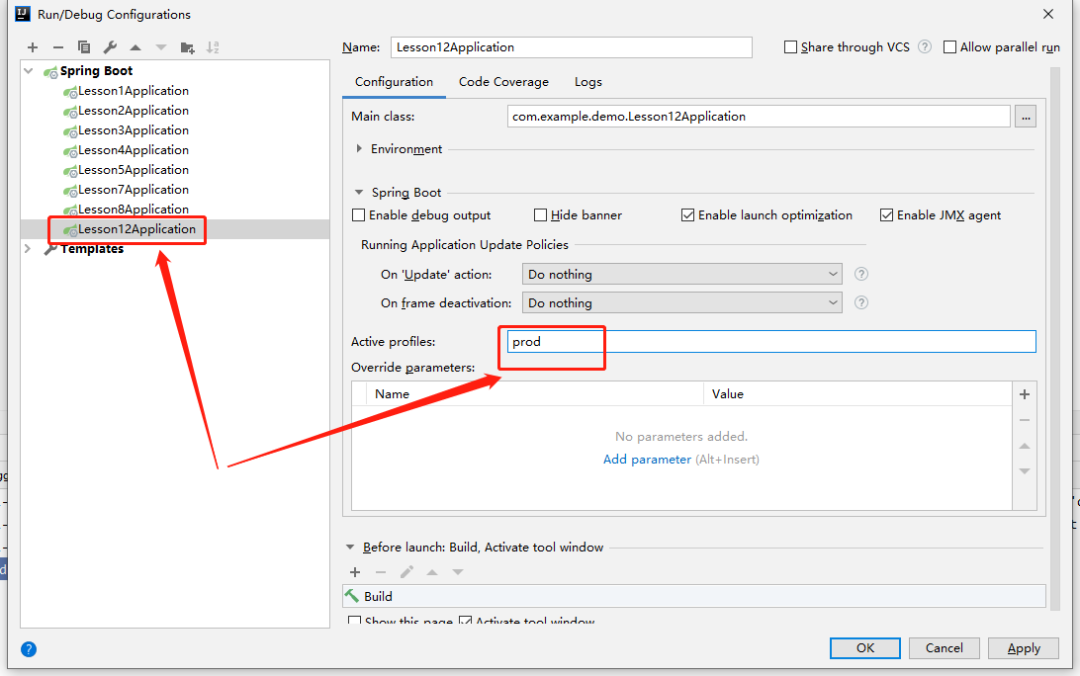The width and height of the screenshot is (1080, 676).
Task: Move configuration down in list toolbar
Action: (x=161, y=48)
